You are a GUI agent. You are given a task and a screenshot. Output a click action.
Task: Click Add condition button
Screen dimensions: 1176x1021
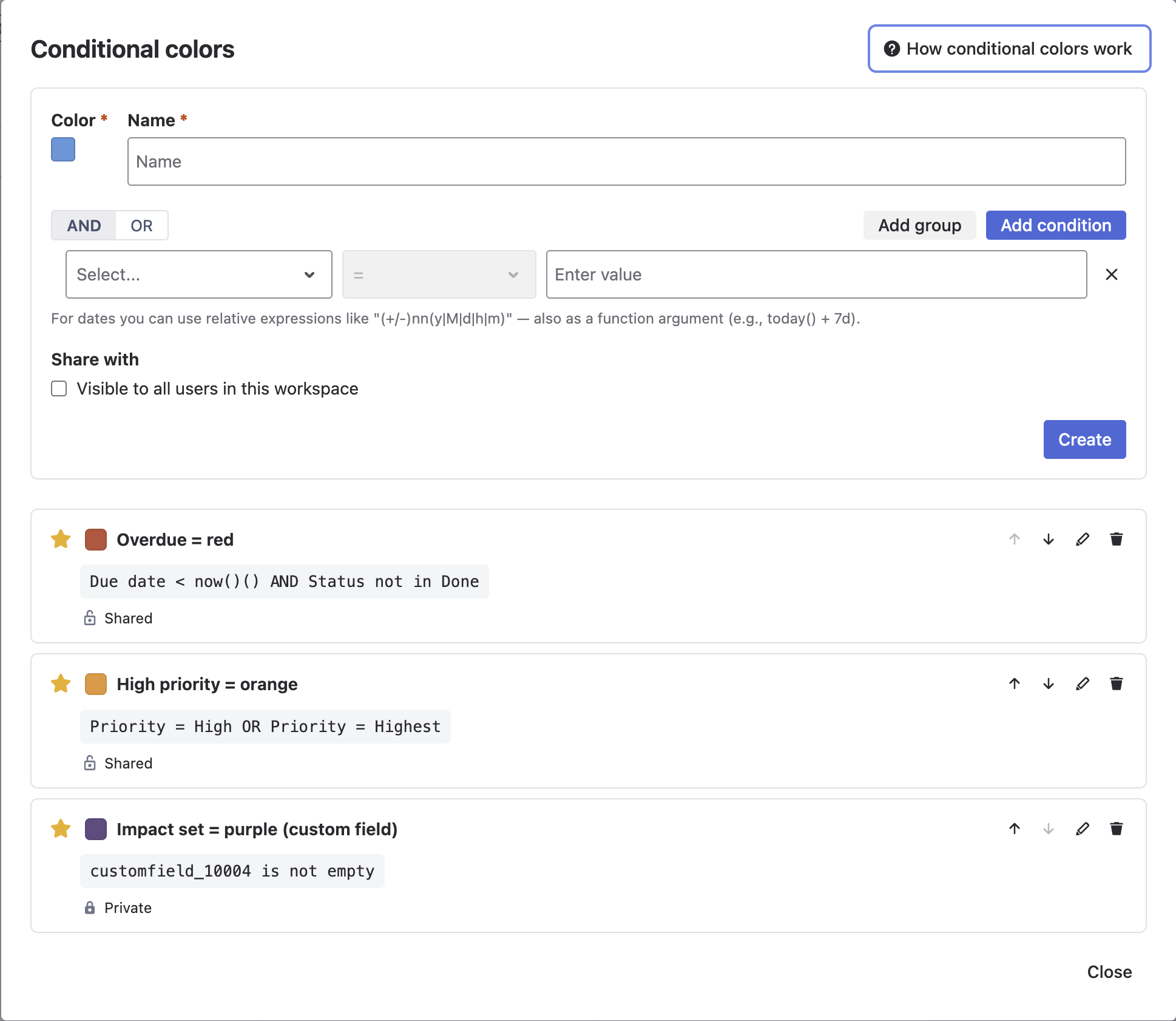coord(1056,225)
